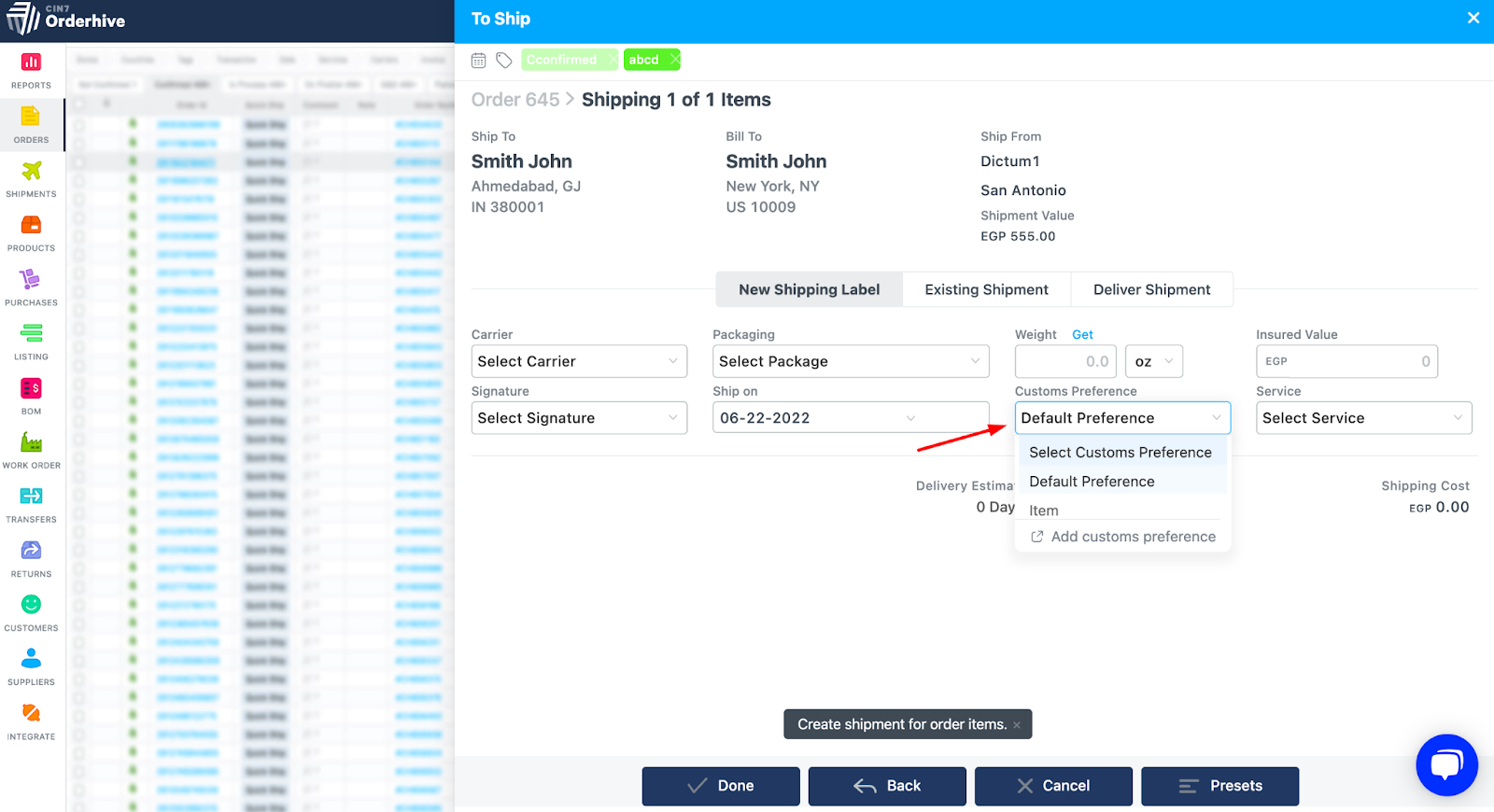Switch to Deliver Shipment tab
This screenshot has width=1494, height=812.
tap(1151, 289)
